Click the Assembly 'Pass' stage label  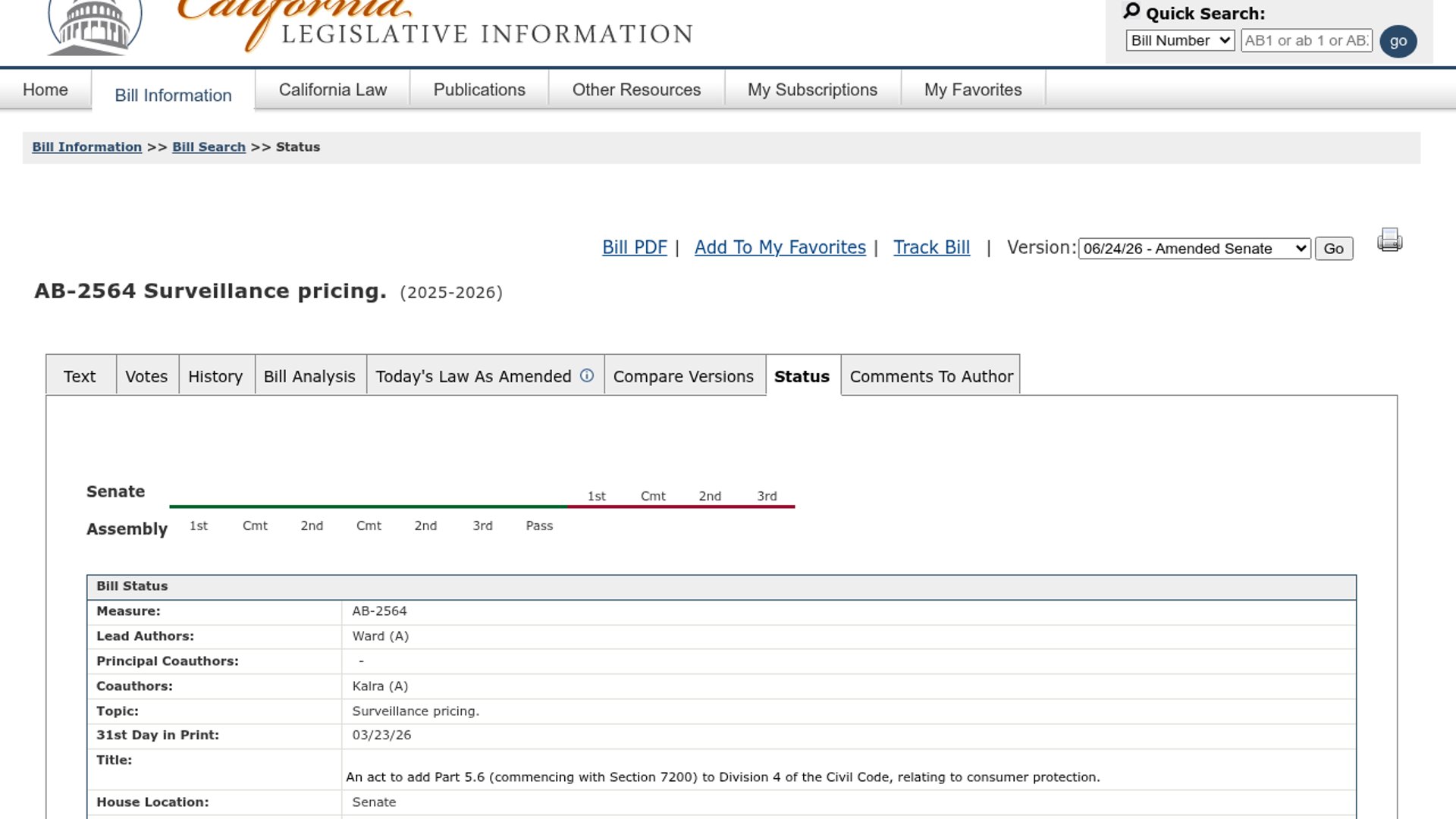point(539,526)
